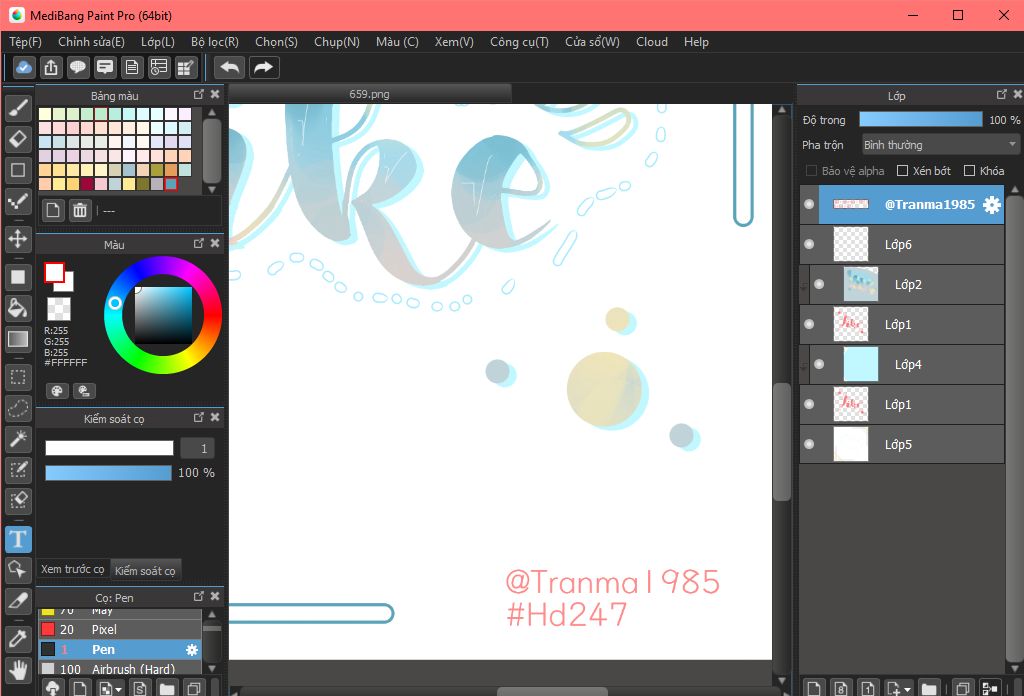This screenshot has width=1024, height=696.
Task: Open the Pha trộn blend mode dropdown
Action: [x=939, y=145]
